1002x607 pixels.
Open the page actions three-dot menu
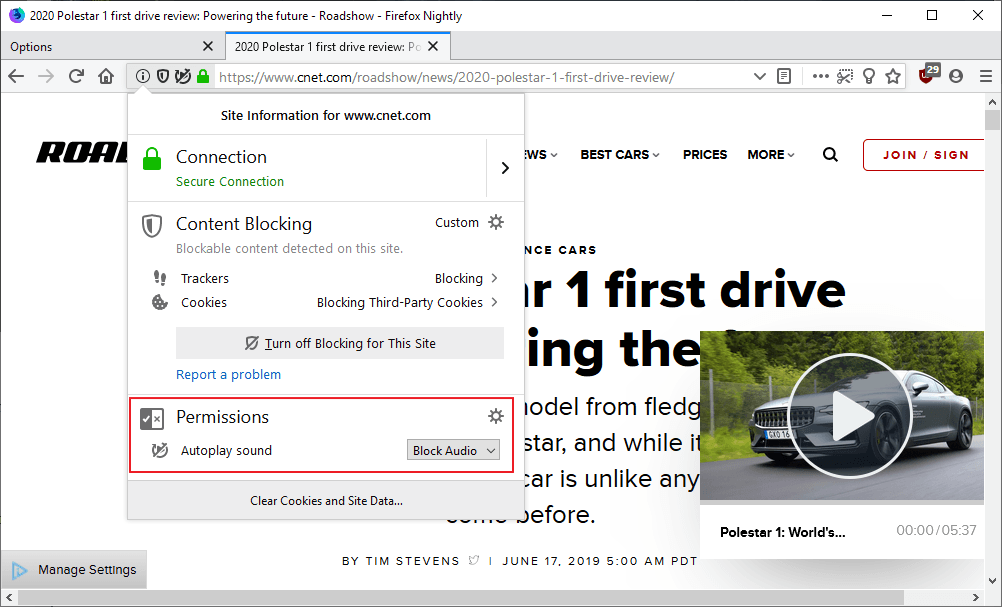[x=821, y=77]
